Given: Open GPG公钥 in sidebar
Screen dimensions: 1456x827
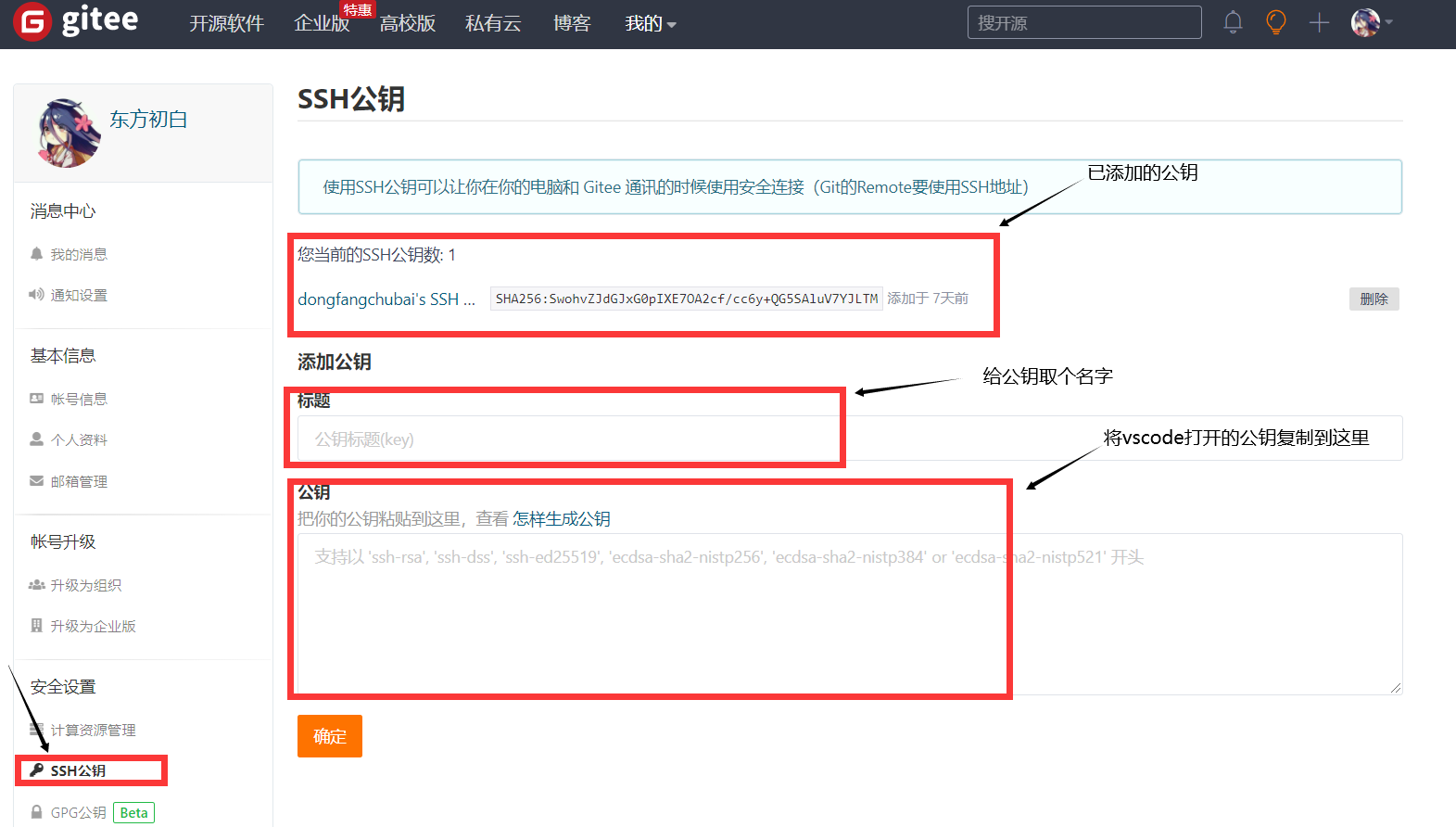Looking at the screenshot, I should point(79,812).
